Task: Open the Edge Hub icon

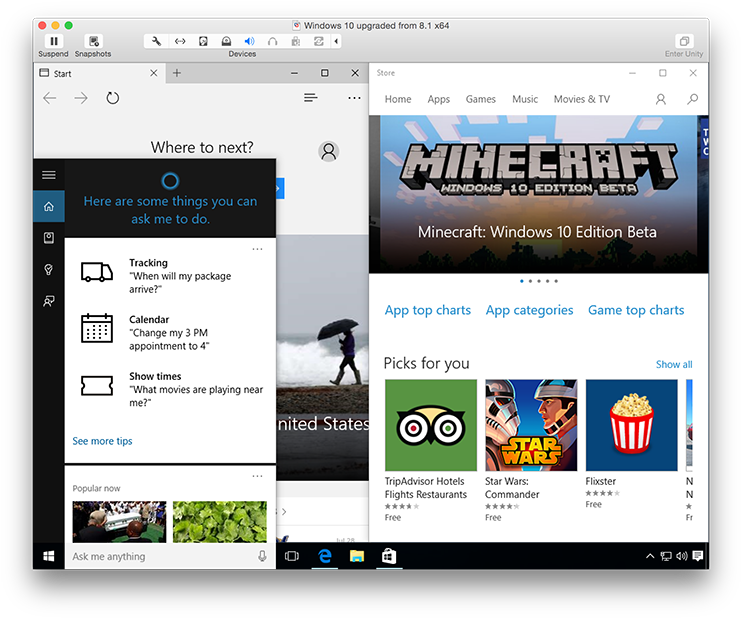Action: [310, 97]
